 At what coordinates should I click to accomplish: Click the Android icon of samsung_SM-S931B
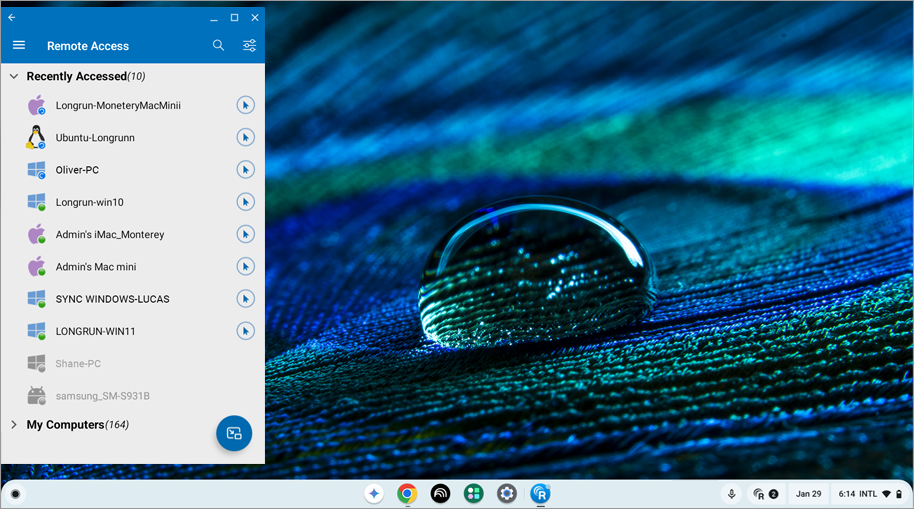36,396
